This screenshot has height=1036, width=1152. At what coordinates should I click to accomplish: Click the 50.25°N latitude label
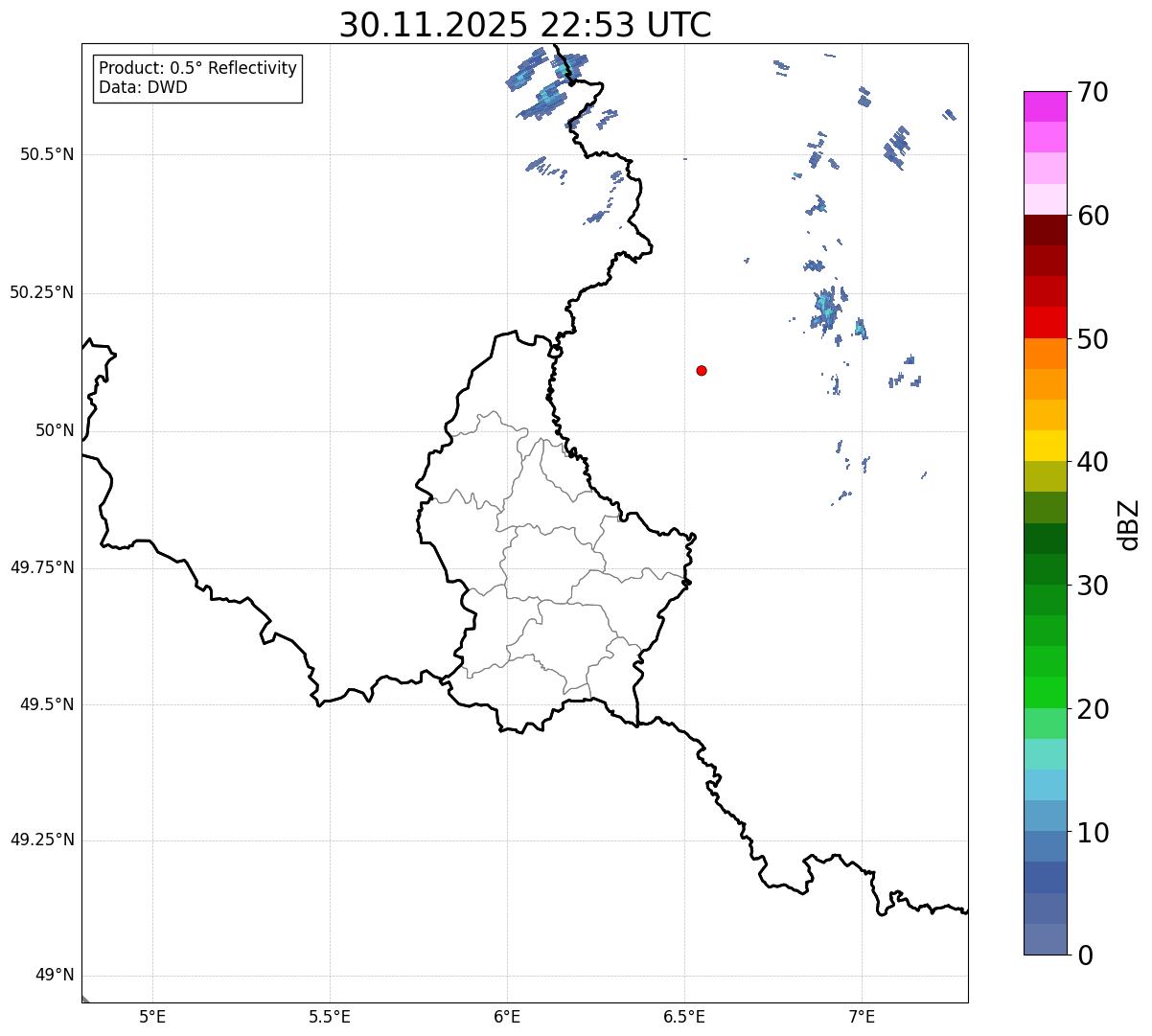41,292
